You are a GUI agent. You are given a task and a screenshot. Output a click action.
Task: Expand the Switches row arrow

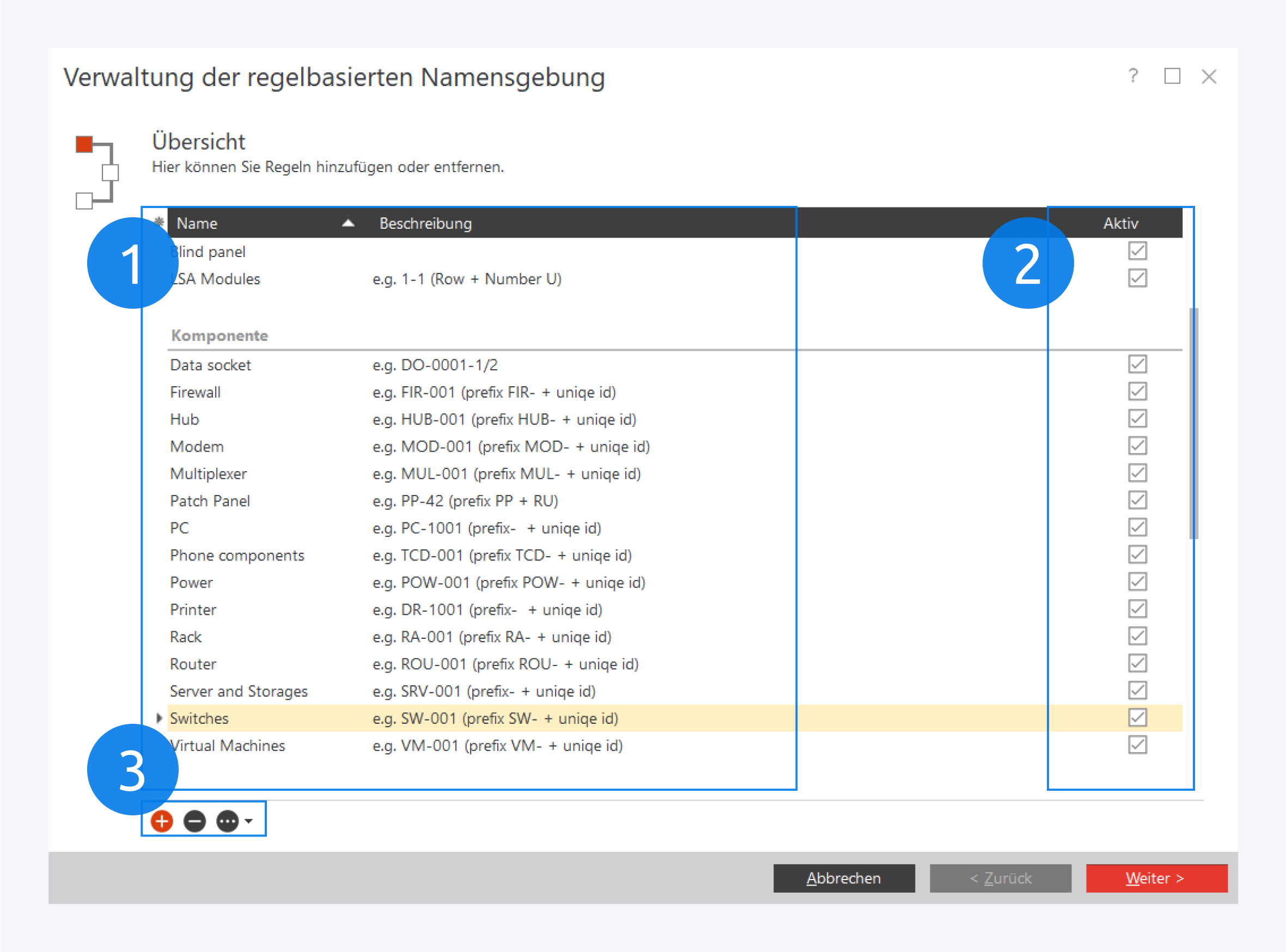159,718
